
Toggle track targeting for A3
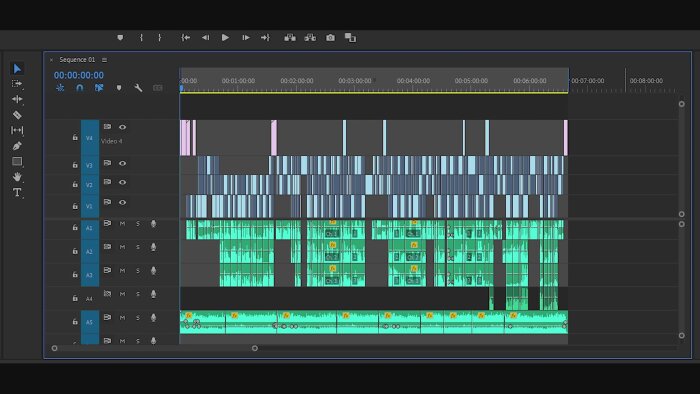coord(90,275)
